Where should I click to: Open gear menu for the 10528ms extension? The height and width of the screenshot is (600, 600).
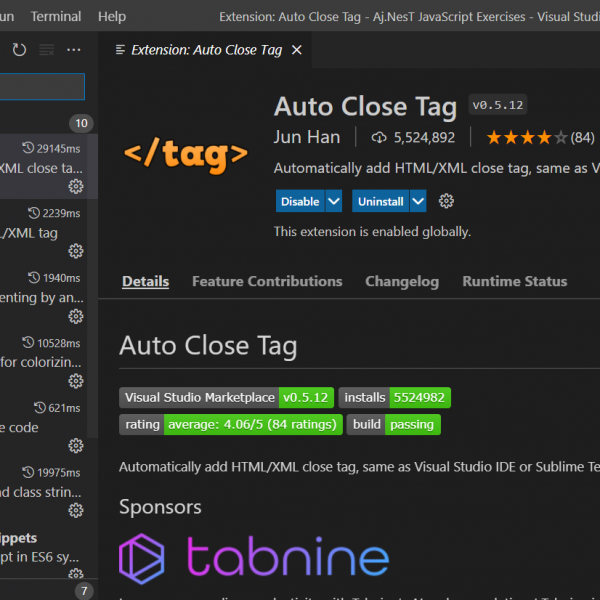(x=76, y=381)
